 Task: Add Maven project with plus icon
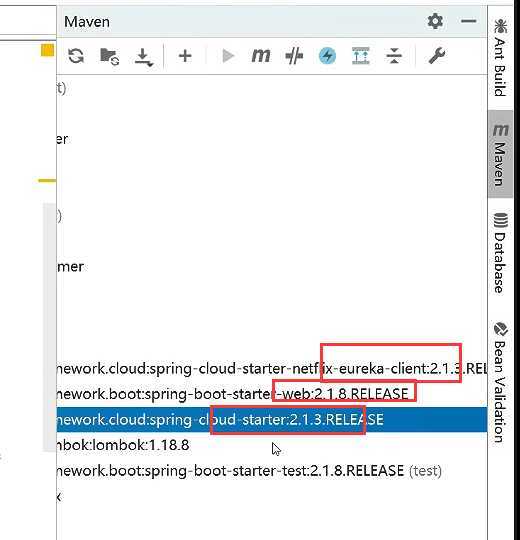[x=185, y=56]
